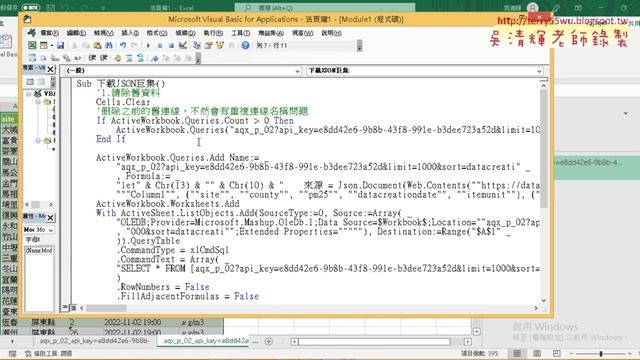Click View Object icon in Project pane
Image resolution: width=640 pixels, height=360 pixels.
pyautogui.click(x=30, y=82)
